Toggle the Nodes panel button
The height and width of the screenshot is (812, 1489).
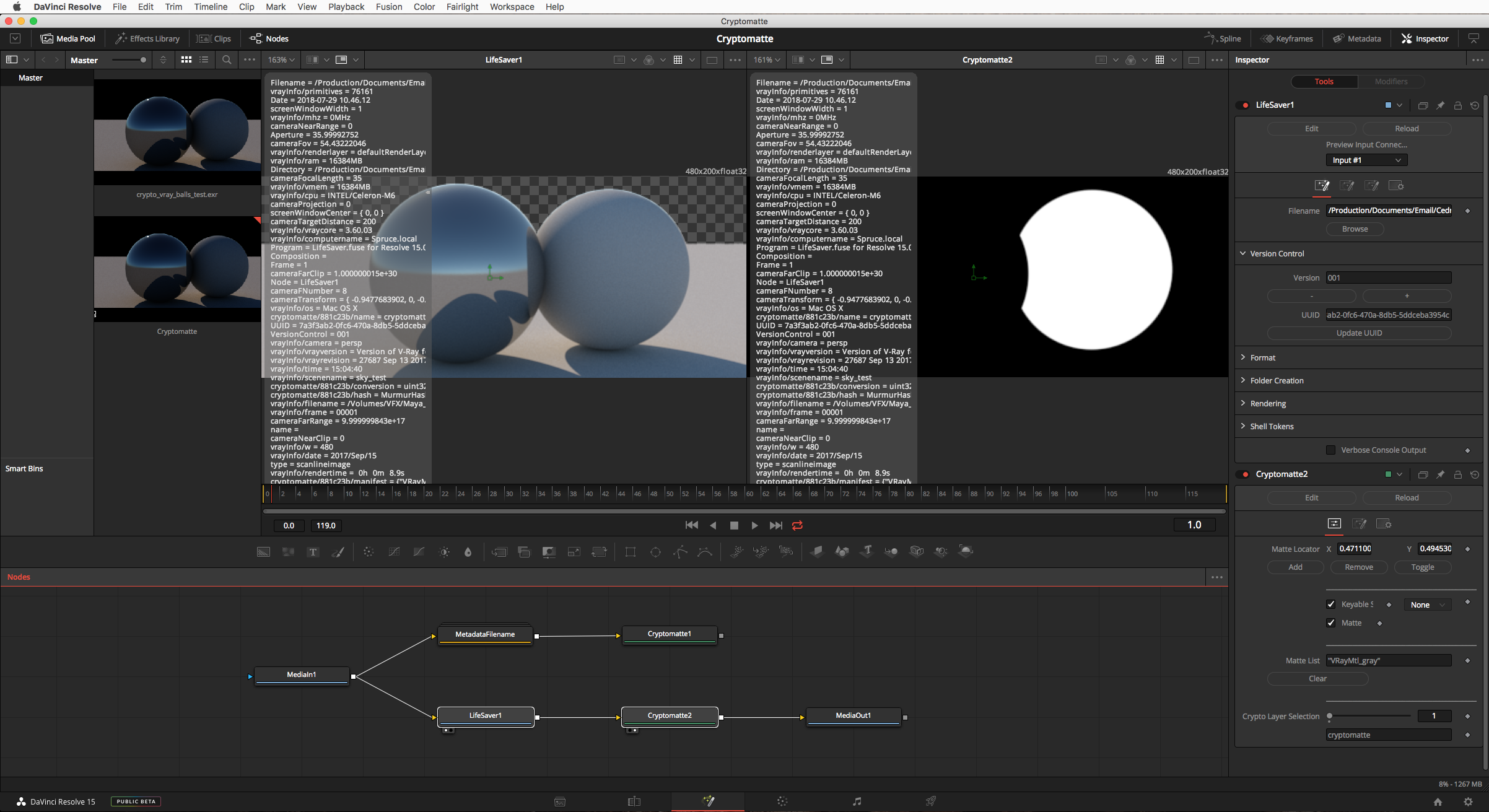click(x=269, y=38)
